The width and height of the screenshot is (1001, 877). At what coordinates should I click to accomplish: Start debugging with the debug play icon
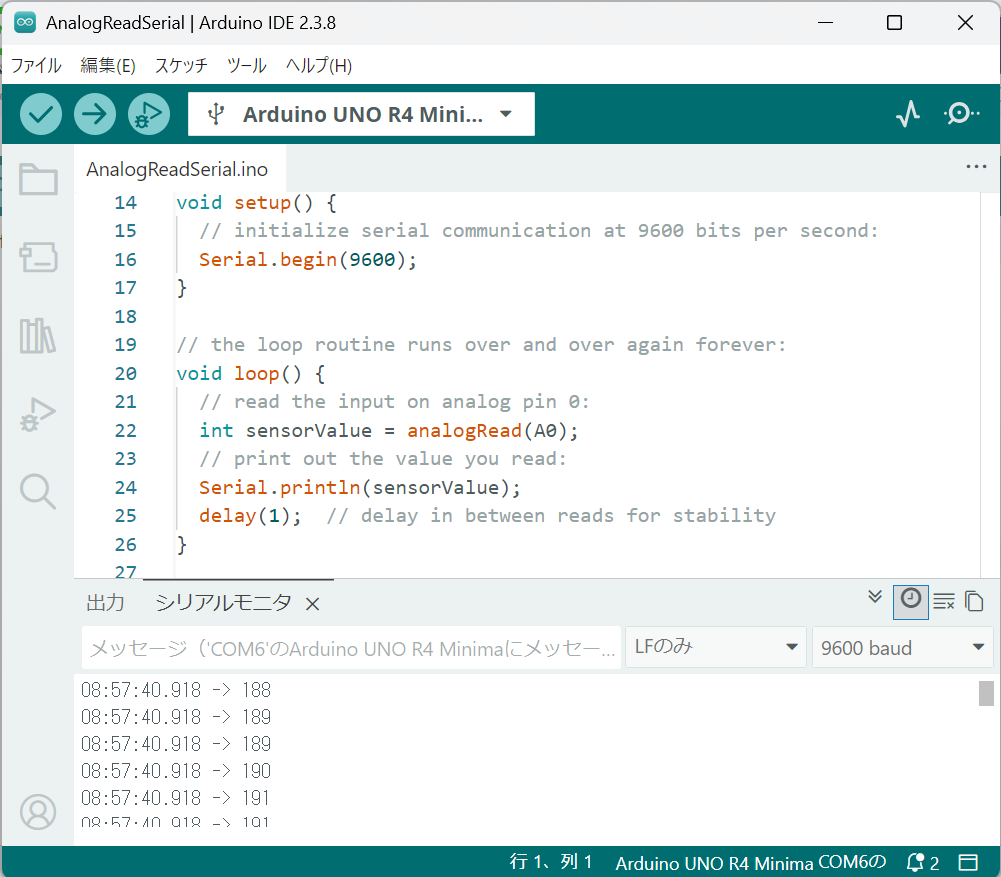tap(149, 114)
